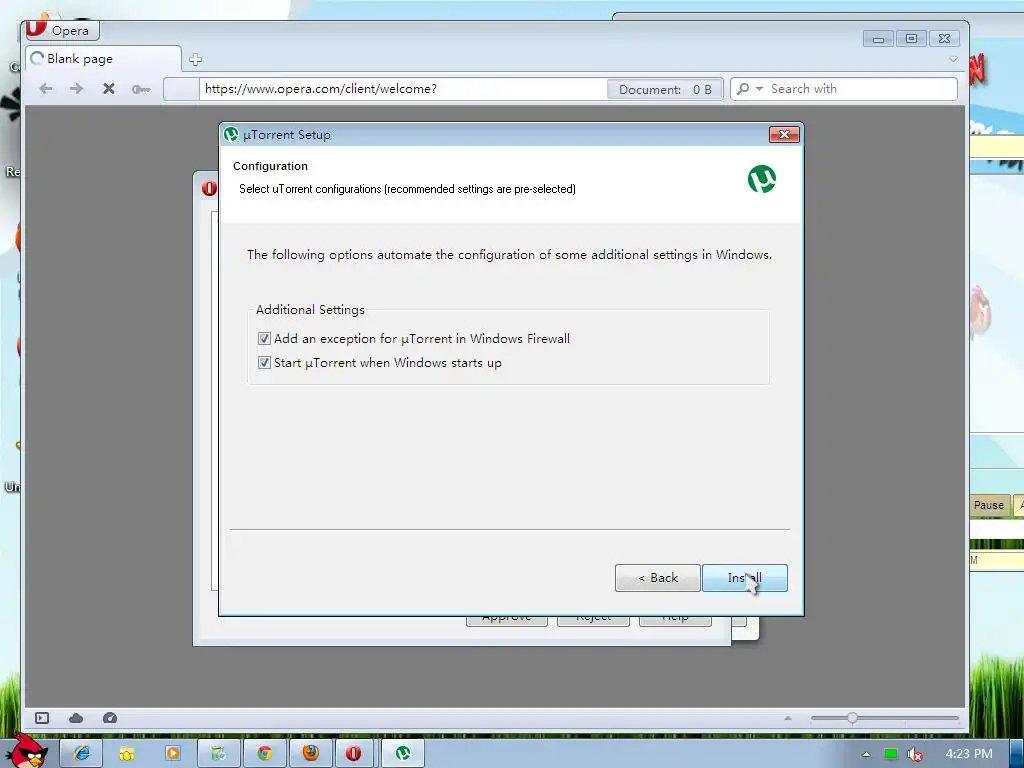
Task: Click Opera's back navigation arrow
Action: 45,89
